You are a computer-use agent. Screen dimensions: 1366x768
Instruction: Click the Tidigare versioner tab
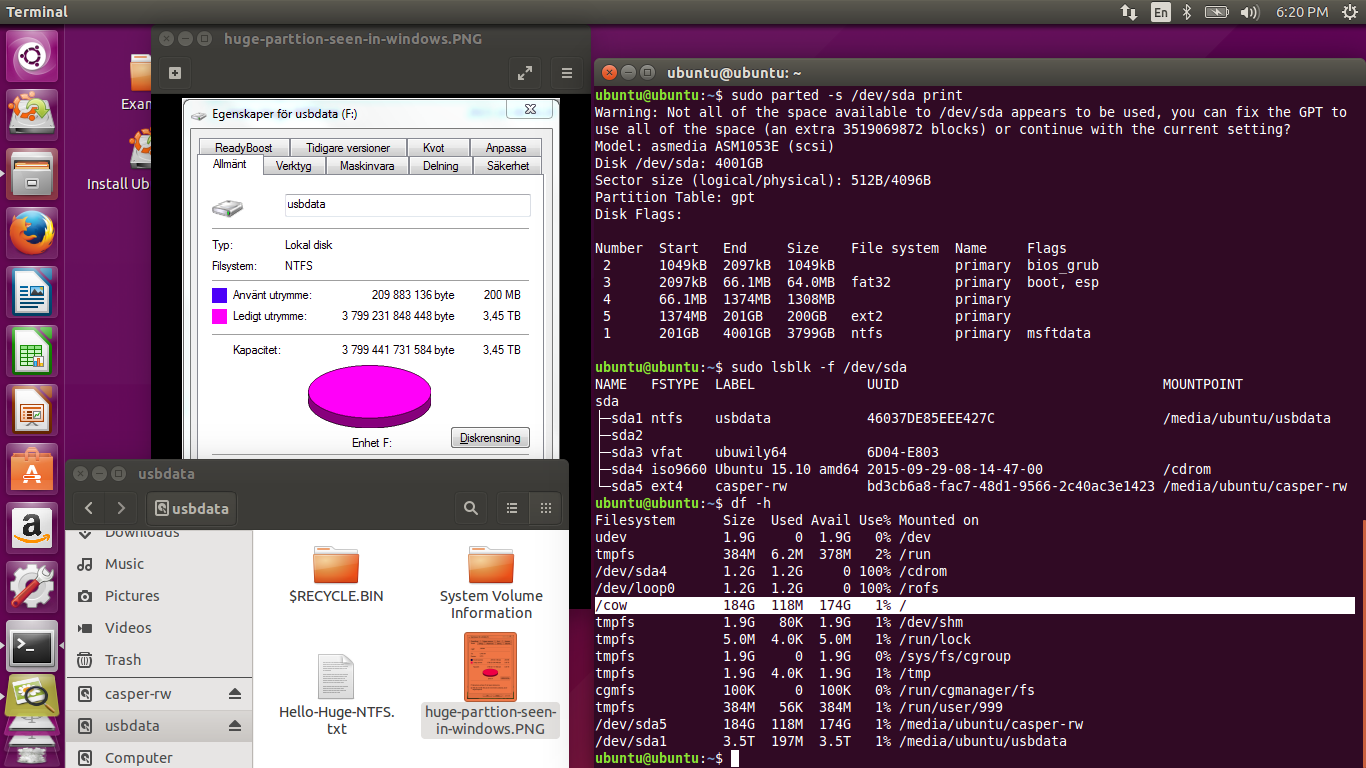click(x=348, y=147)
